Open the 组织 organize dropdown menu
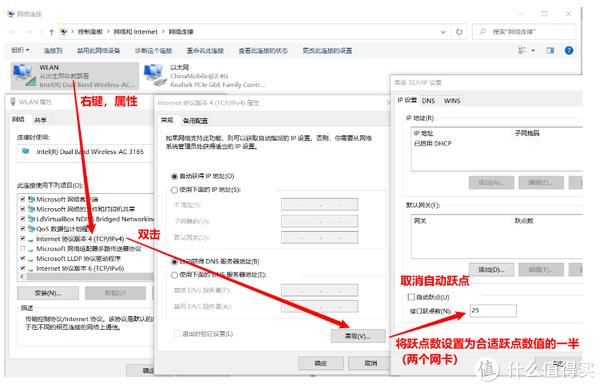Viewport: 600px width, 387px height. coord(20,50)
